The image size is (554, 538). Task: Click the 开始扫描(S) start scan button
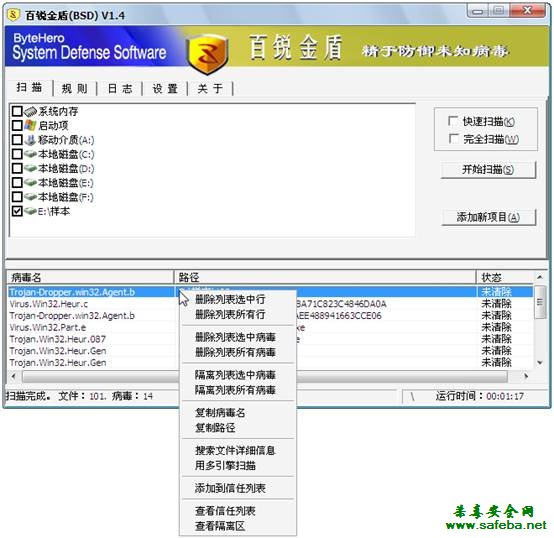click(488, 170)
